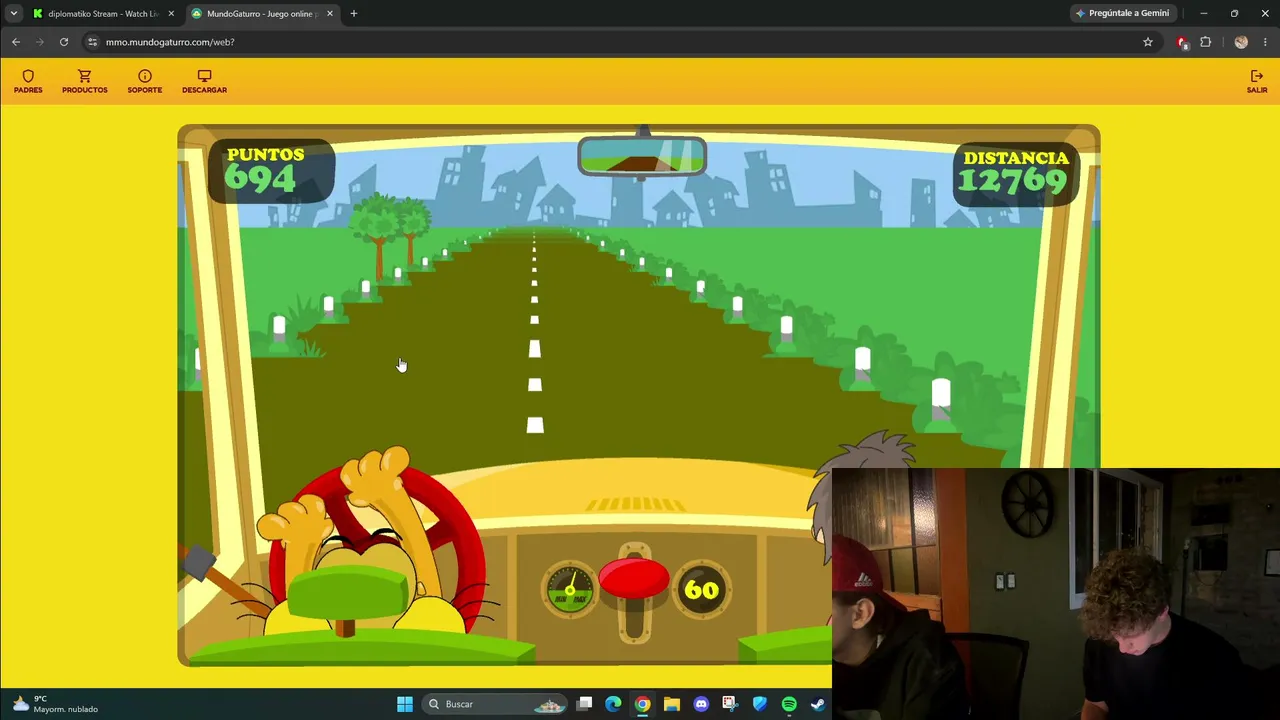Image resolution: width=1280 pixels, height=720 pixels.
Task: Open Snipping Tool from the taskbar
Action: coord(729,704)
